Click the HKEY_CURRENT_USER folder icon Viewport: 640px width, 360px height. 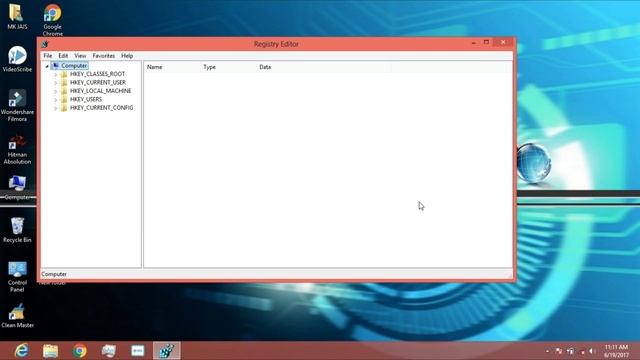pos(64,82)
